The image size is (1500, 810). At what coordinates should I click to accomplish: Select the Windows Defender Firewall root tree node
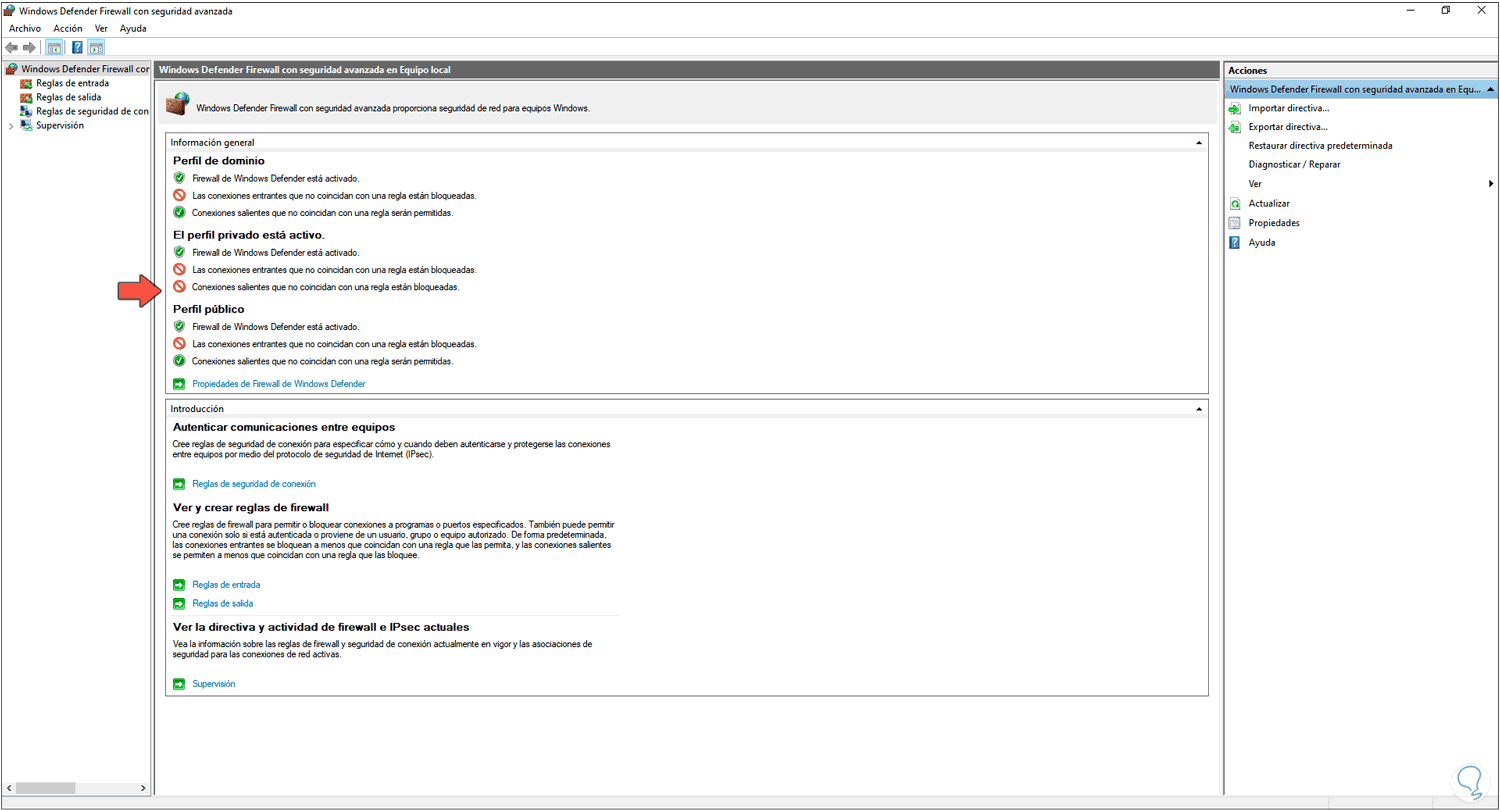coord(78,69)
